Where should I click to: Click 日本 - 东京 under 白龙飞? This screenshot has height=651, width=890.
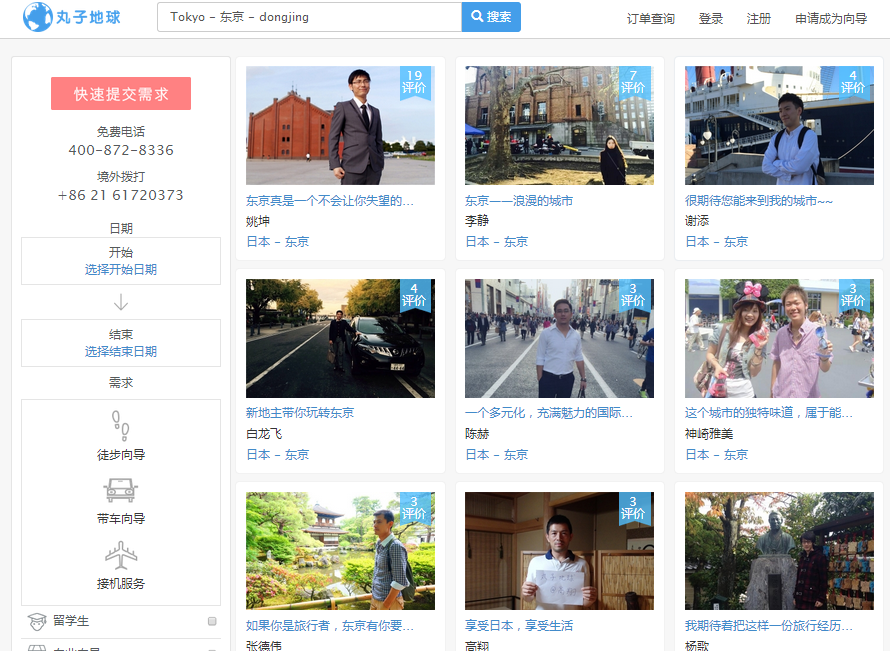pyautogui.click(x=278, y=455)
